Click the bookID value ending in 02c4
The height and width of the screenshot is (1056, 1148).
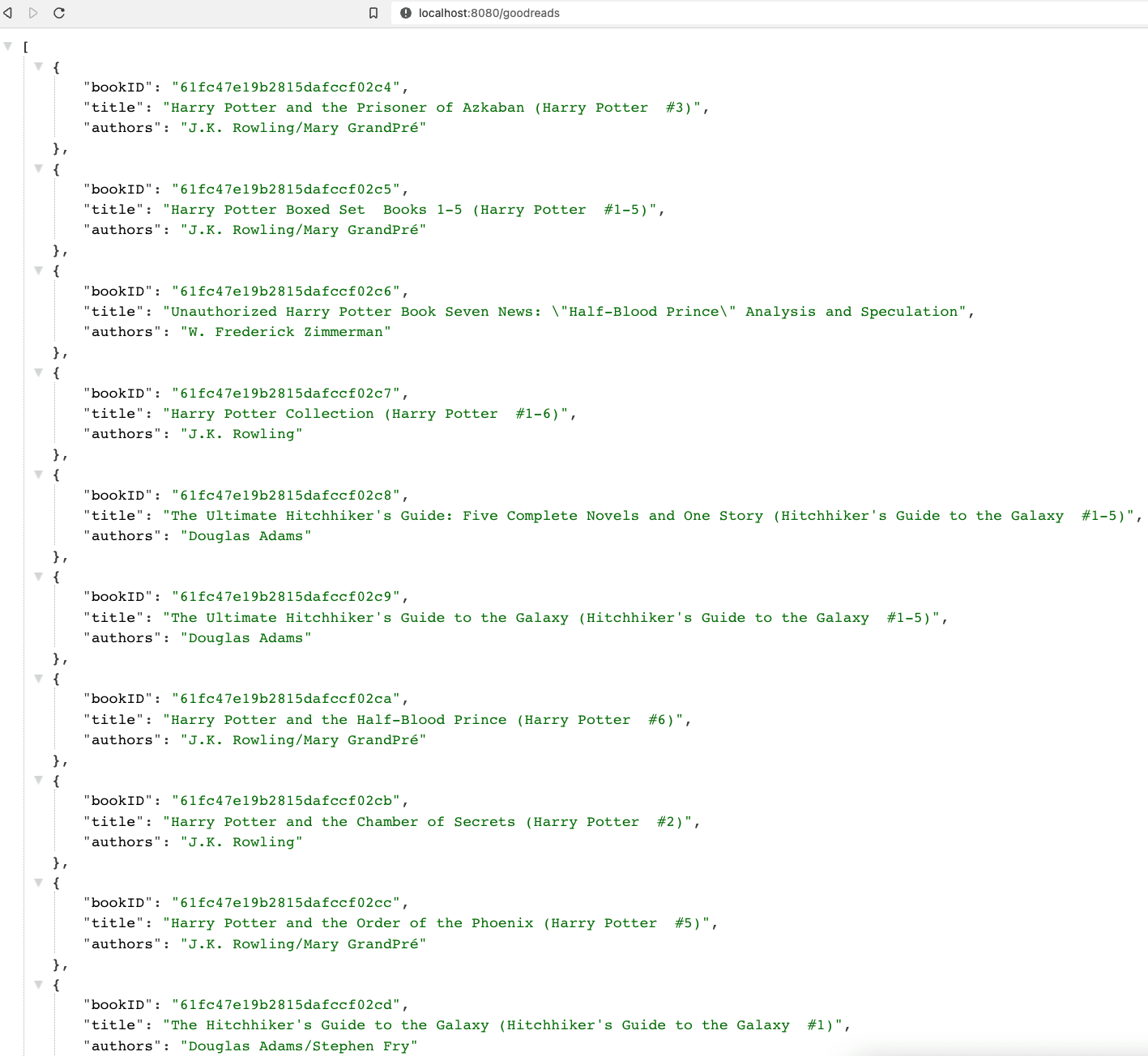click(x=285, y=87)
